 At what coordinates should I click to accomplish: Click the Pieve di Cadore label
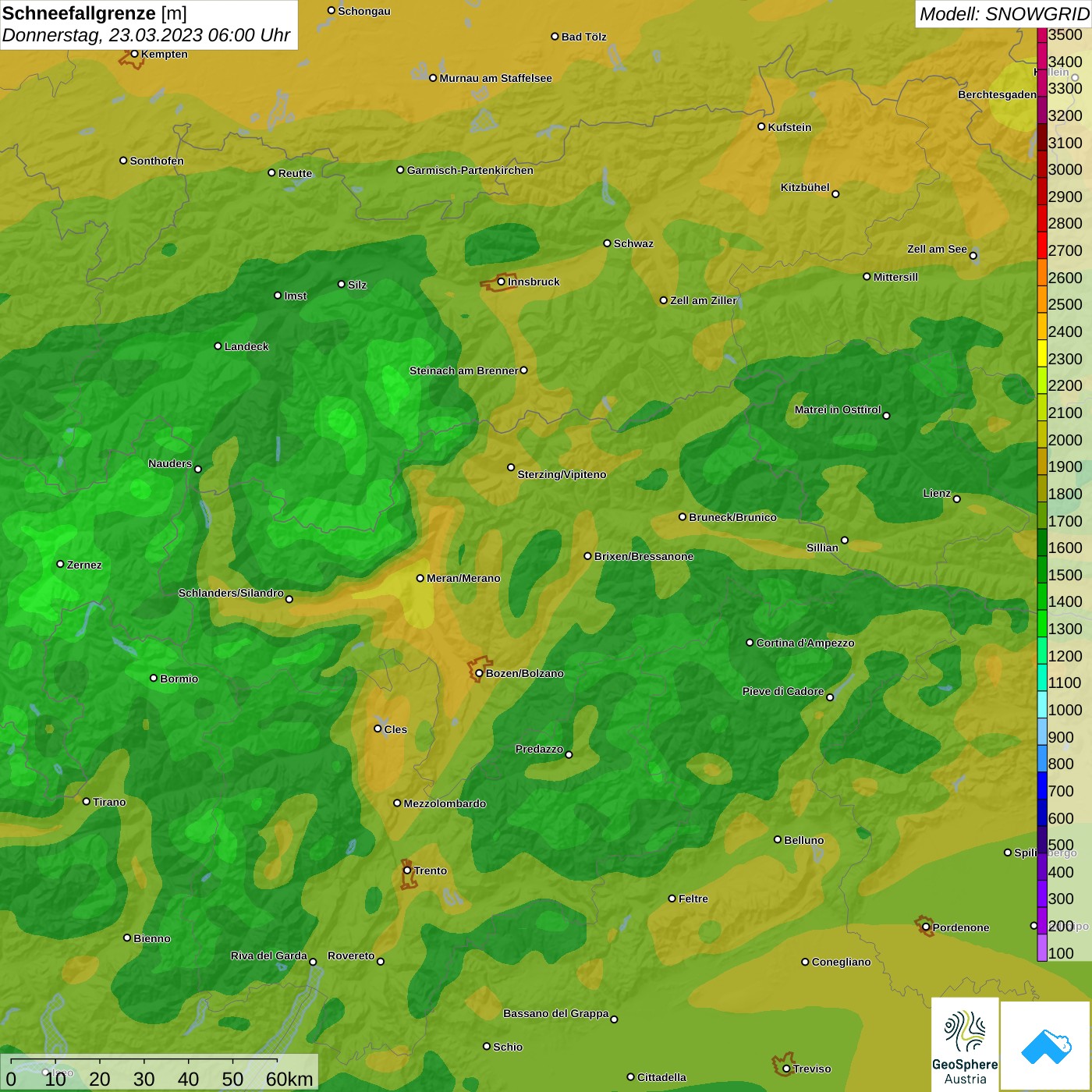[x=783, y=691]
